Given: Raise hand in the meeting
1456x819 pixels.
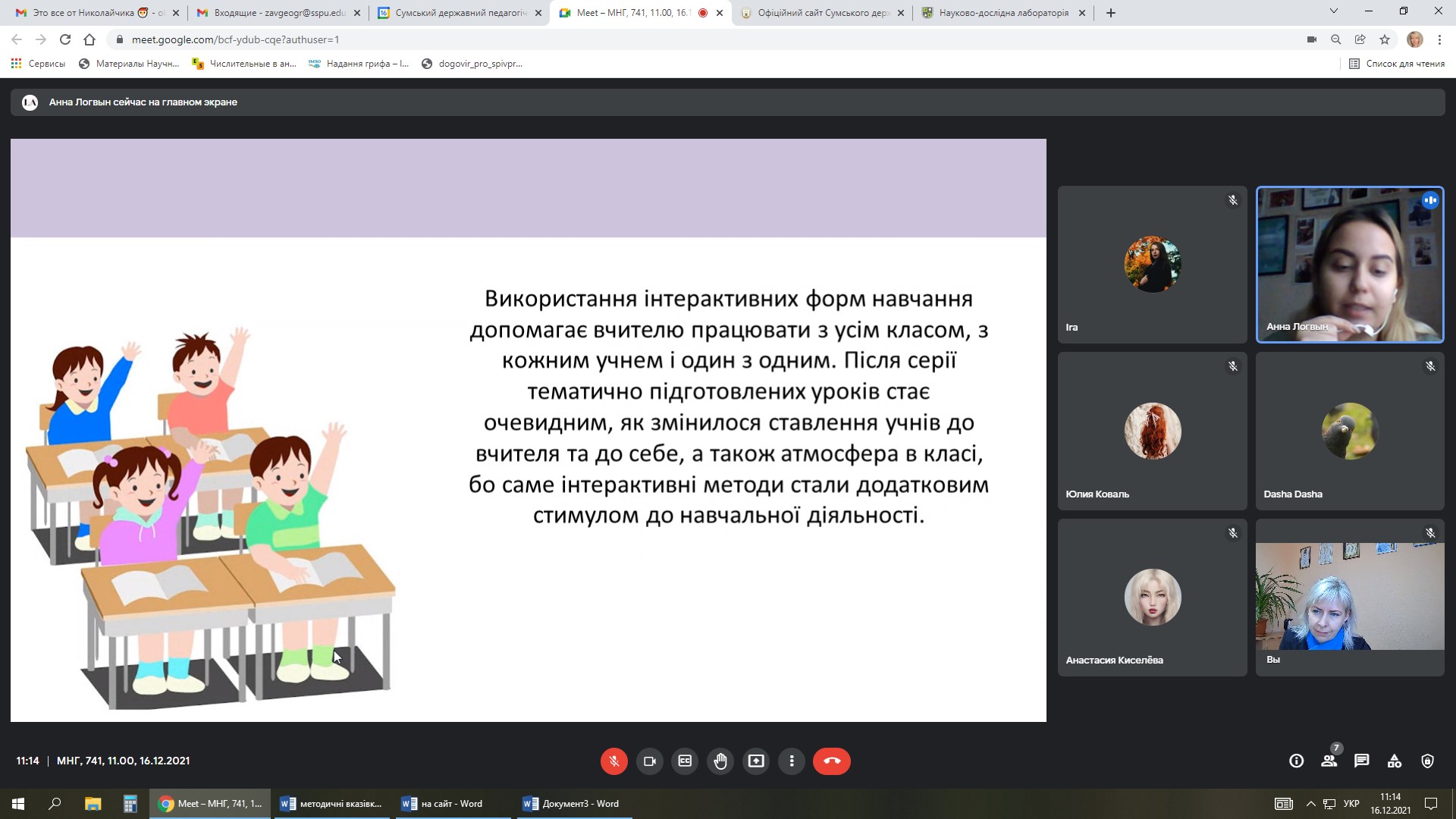Looking at the screenshot, I should (x=720, y=761).
